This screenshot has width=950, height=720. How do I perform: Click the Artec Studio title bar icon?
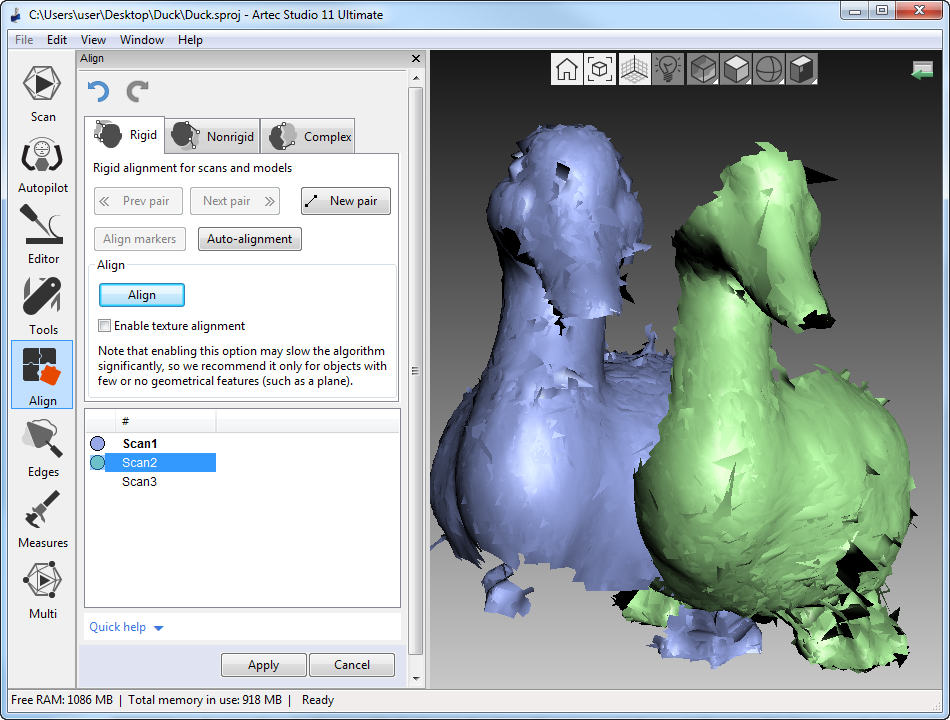tap(16, 15)
